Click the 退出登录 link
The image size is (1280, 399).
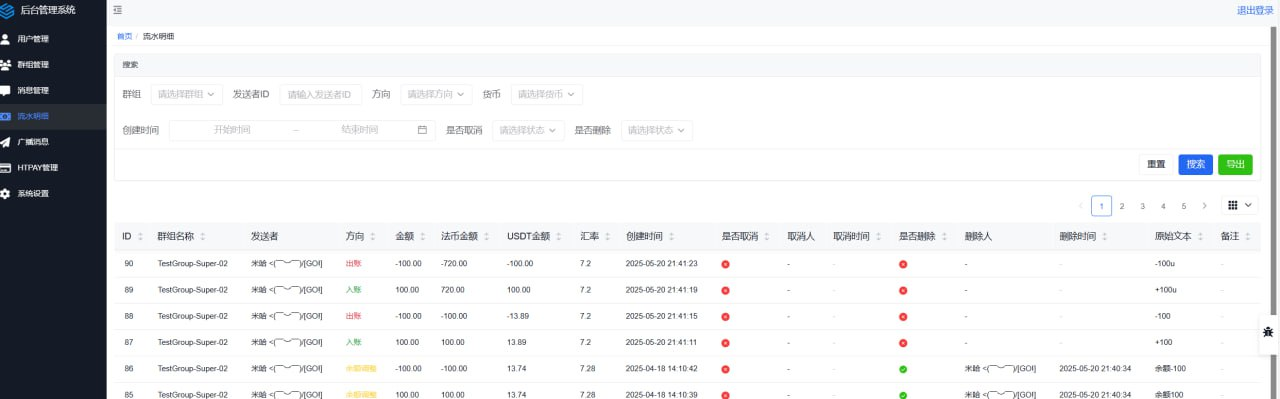(x=1255, y=10)
